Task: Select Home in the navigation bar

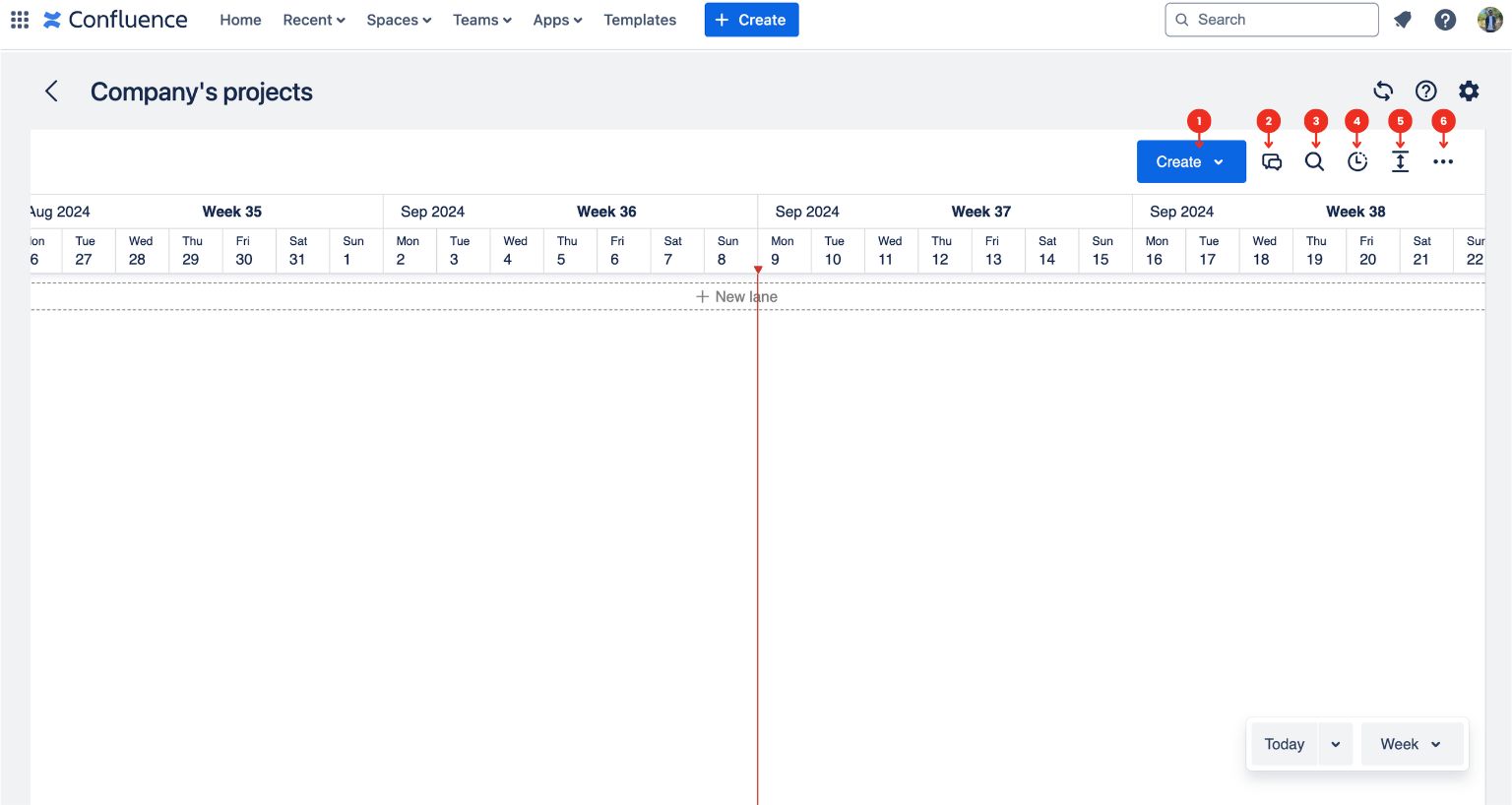Action: point(240,20)
